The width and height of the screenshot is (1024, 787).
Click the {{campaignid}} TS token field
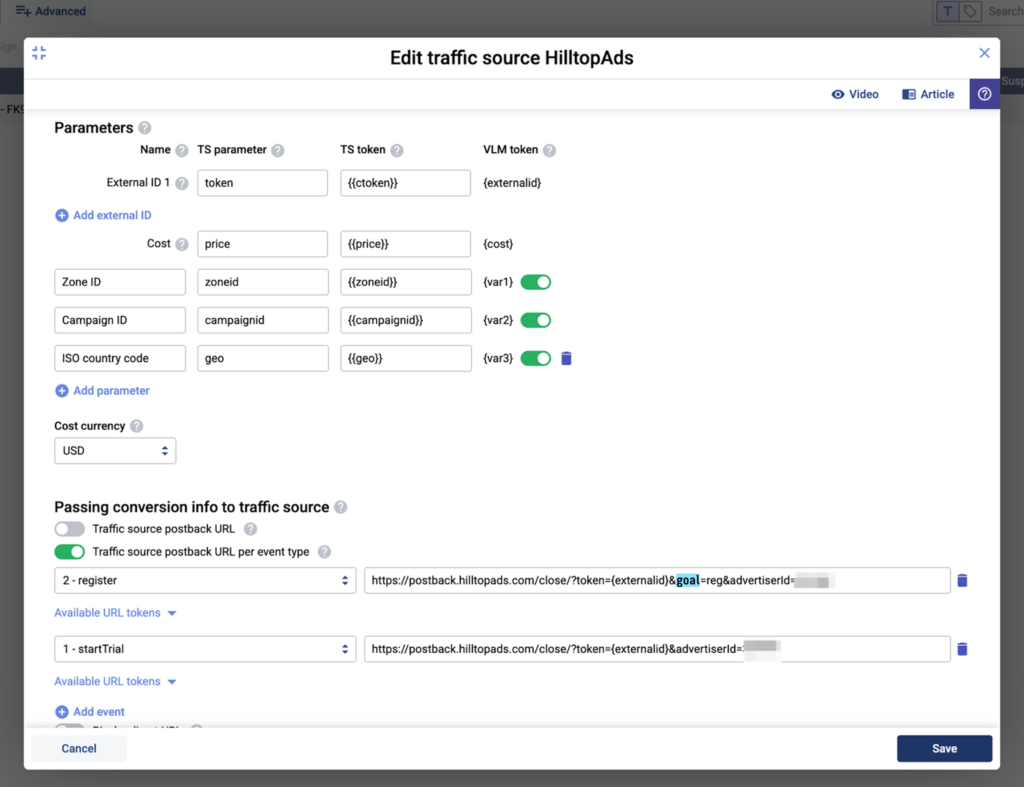[406, 320]
